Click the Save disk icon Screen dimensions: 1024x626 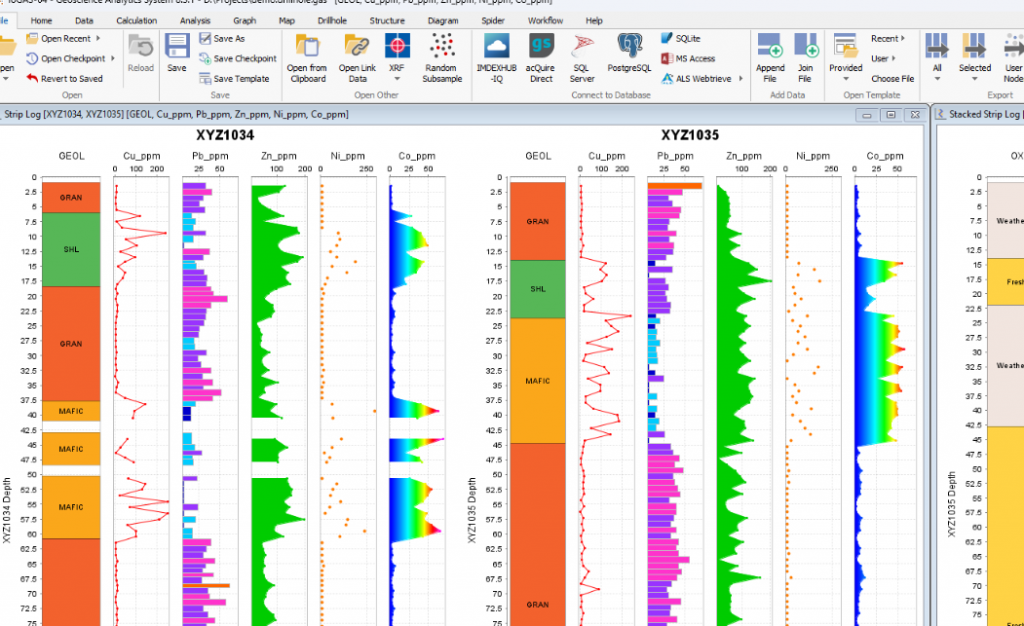point(177,46)
